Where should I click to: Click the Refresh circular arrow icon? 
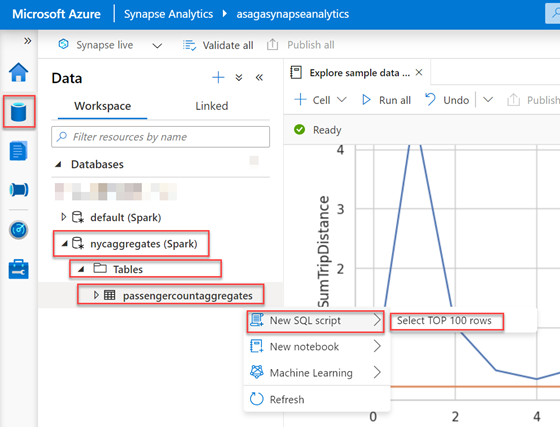coord(256,399)
